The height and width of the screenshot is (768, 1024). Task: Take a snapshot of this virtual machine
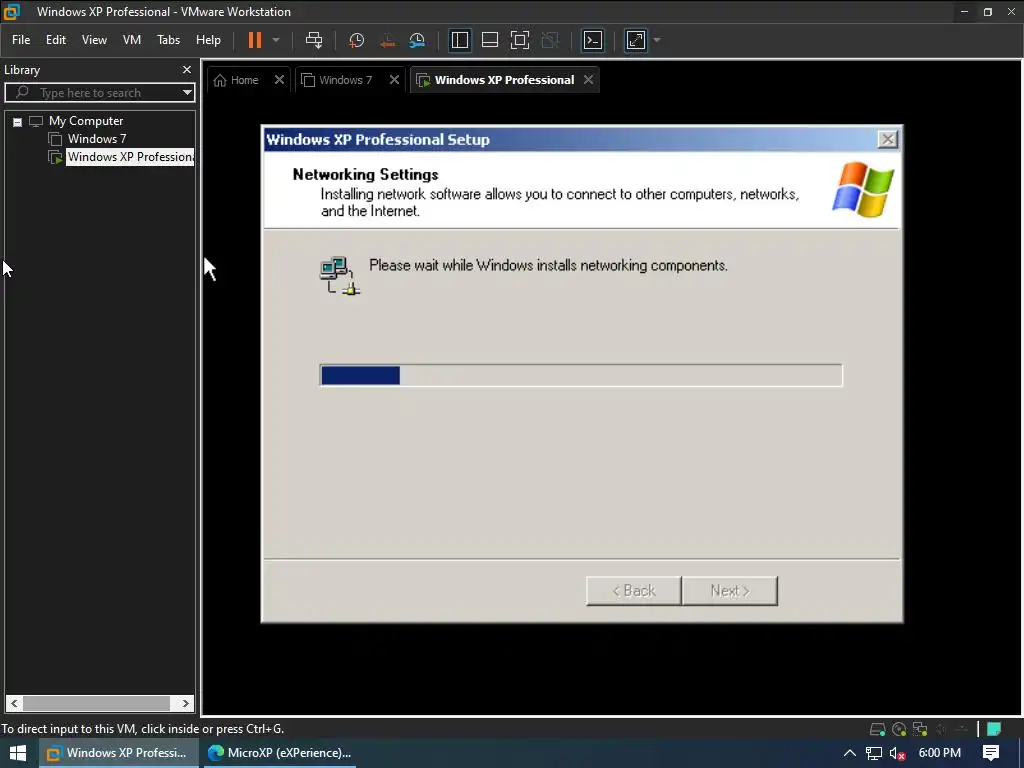(357, 40)
